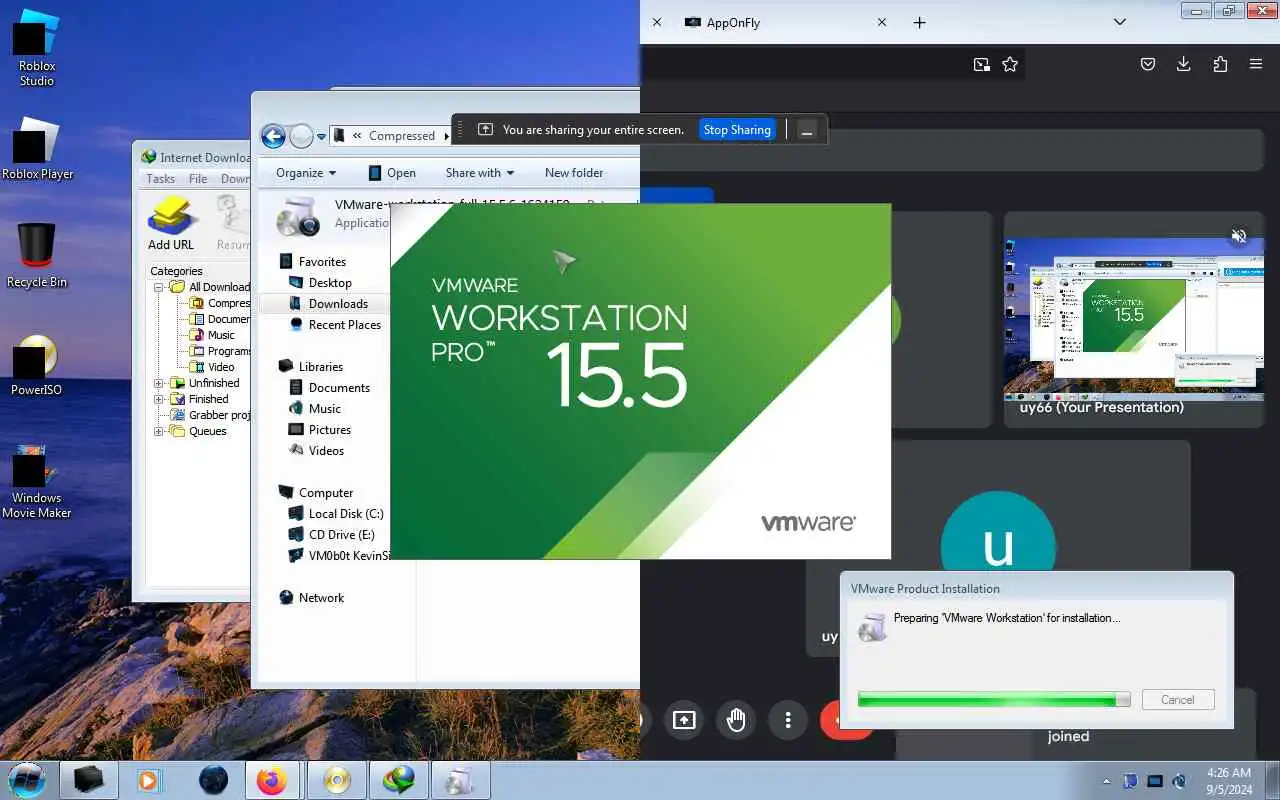Open Explorer recent locations dropdown arrow
Viewport: 1280px width, 800px height.
click(321, 137)
